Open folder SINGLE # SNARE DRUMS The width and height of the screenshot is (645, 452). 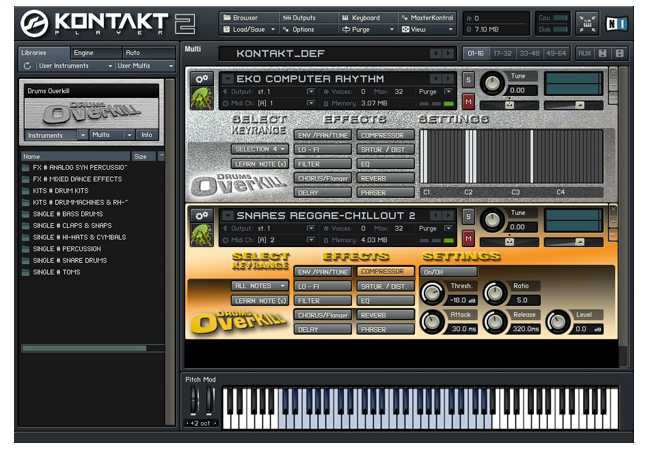[x=65, y=260]
